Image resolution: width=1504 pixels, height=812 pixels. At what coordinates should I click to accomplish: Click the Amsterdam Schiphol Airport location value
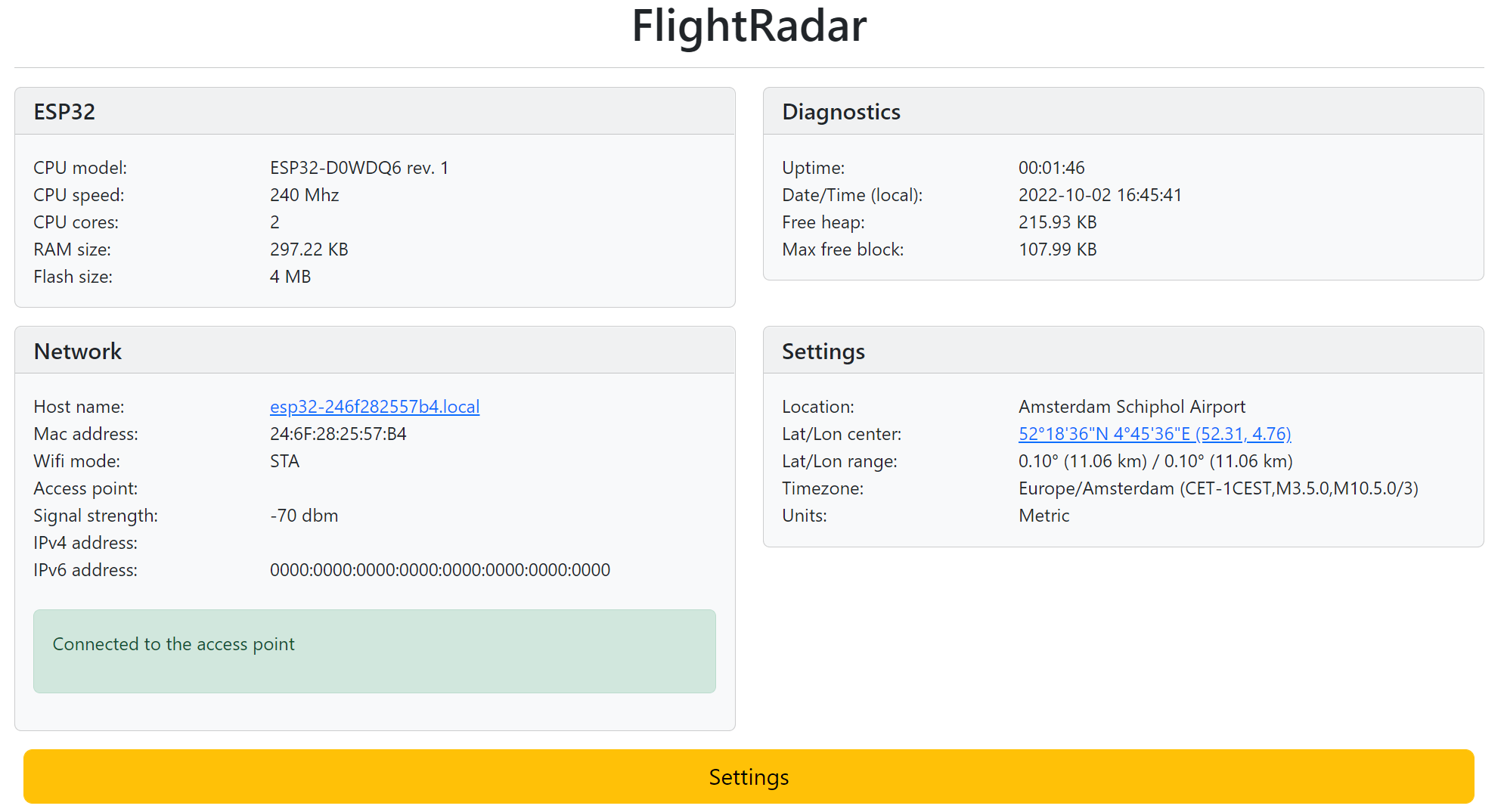click(x=1131, y=407)
